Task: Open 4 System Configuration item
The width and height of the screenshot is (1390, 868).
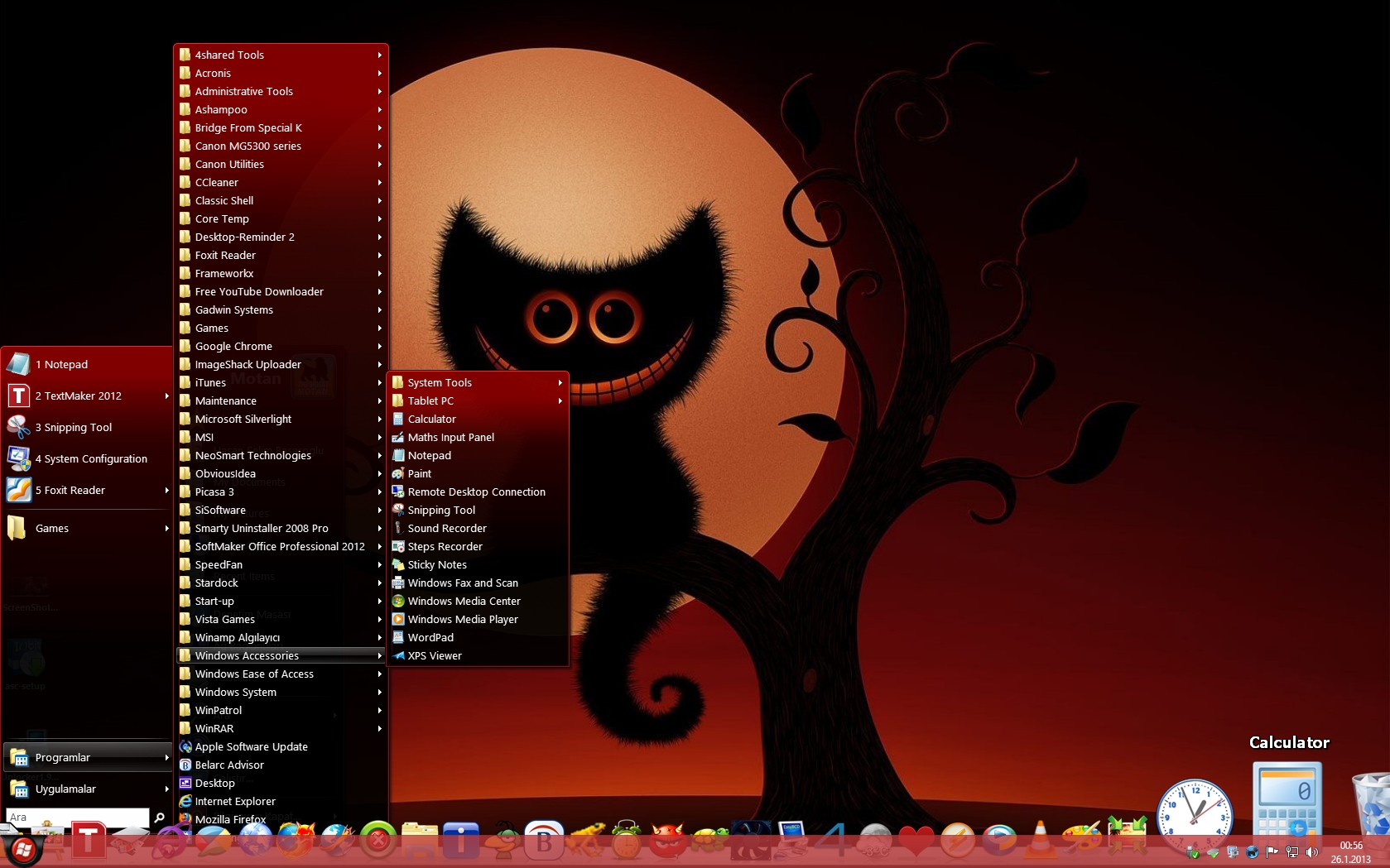Action: point(87,458)
